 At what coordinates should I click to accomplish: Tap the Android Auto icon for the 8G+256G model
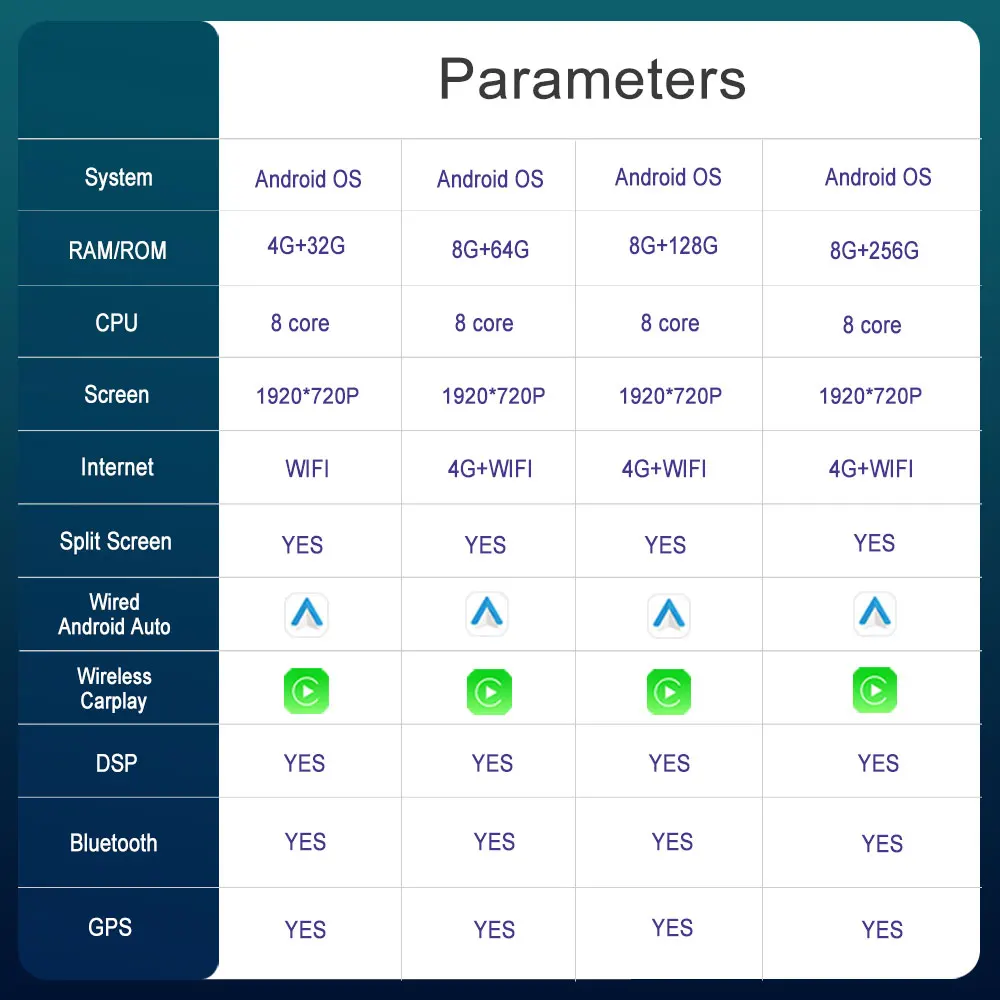[x=875, y=614]
